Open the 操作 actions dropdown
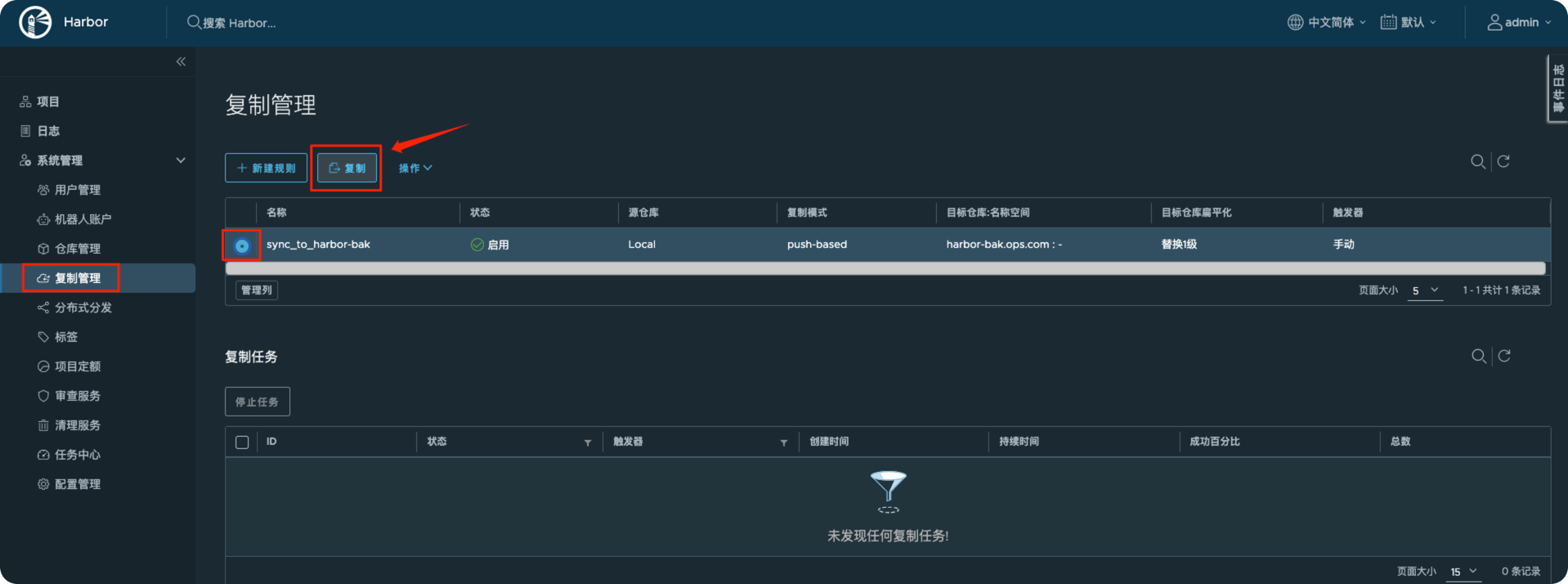 click(415, 168)
